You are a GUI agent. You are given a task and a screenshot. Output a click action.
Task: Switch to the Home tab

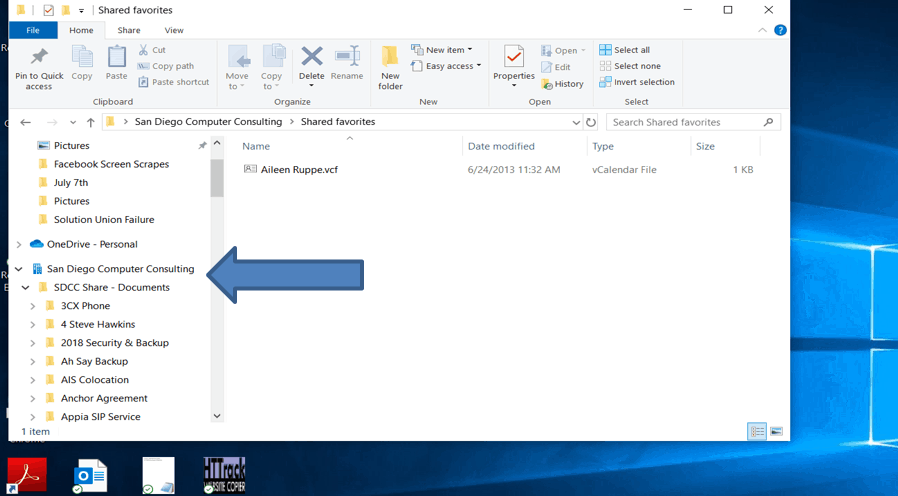click(x=81, y=30)
